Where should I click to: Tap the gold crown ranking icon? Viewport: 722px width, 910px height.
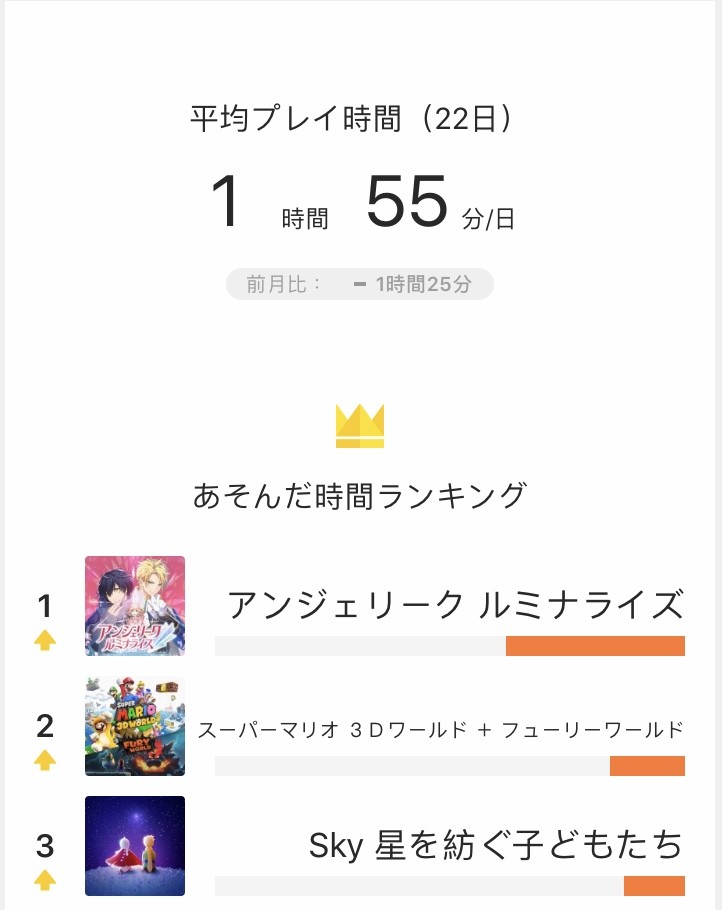coord(360,426)
